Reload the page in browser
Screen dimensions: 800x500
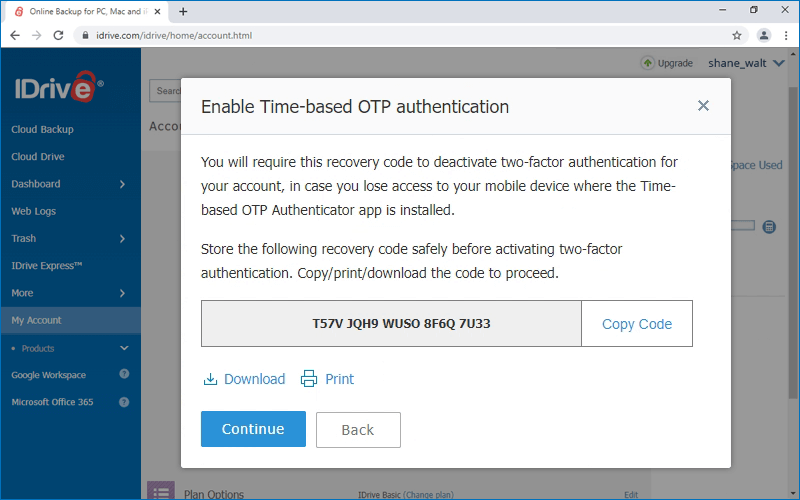click(58, 35)
